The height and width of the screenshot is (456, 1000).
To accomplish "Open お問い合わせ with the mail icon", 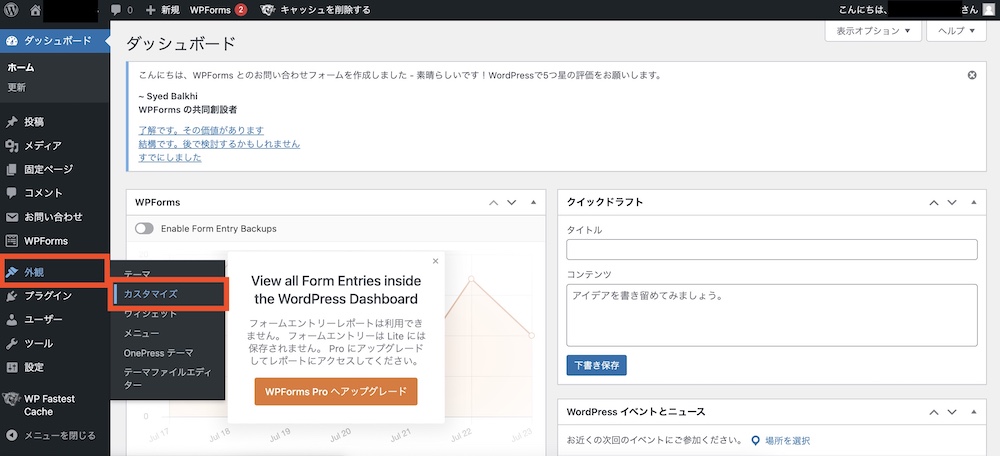I will pyautogui.click(x=55, y=217).
